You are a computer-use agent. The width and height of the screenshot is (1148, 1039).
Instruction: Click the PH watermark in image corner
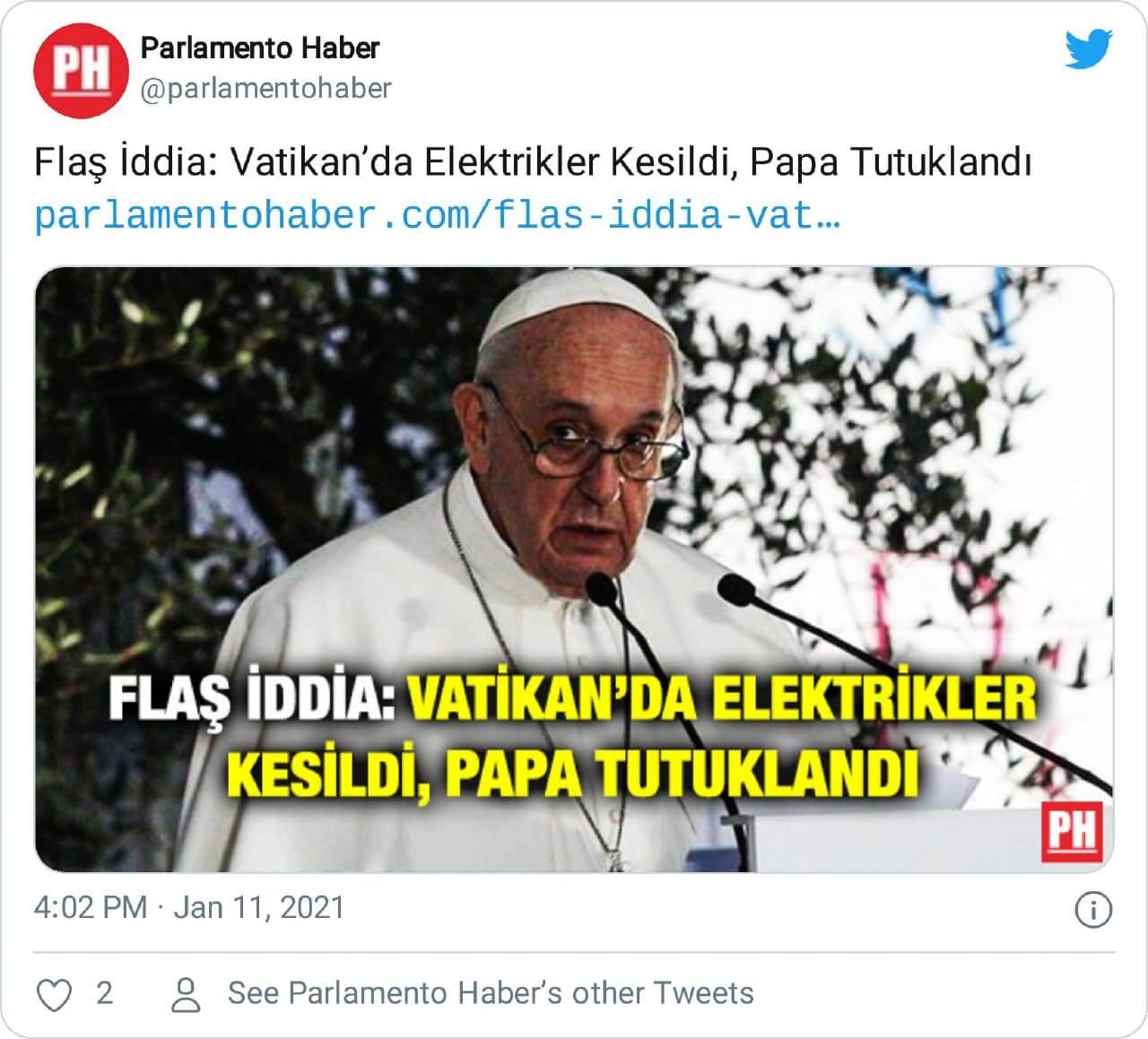tap(1071, 832)
